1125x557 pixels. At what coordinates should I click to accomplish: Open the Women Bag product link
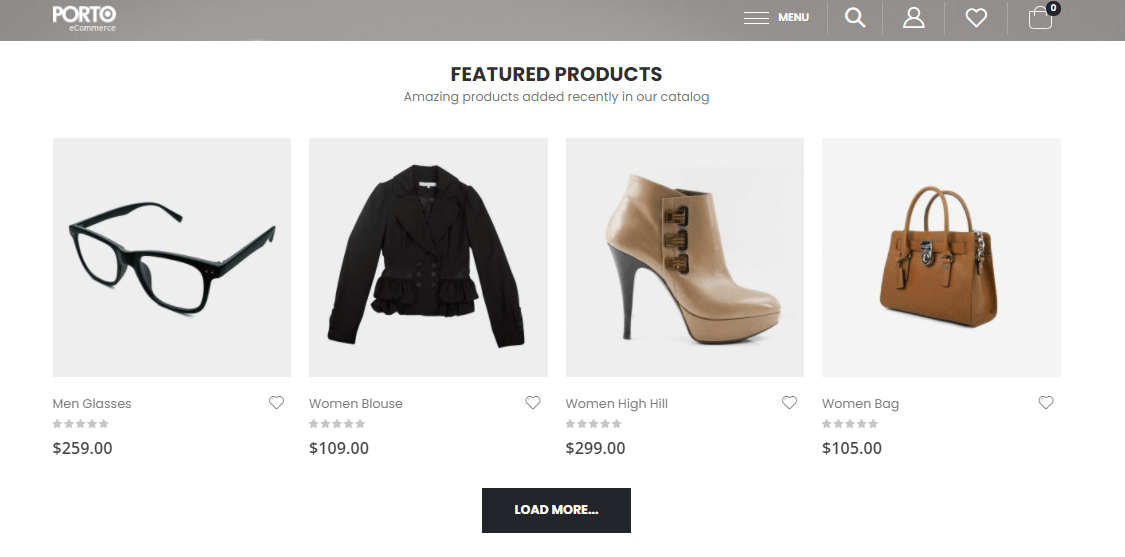[x=860, y=404]
